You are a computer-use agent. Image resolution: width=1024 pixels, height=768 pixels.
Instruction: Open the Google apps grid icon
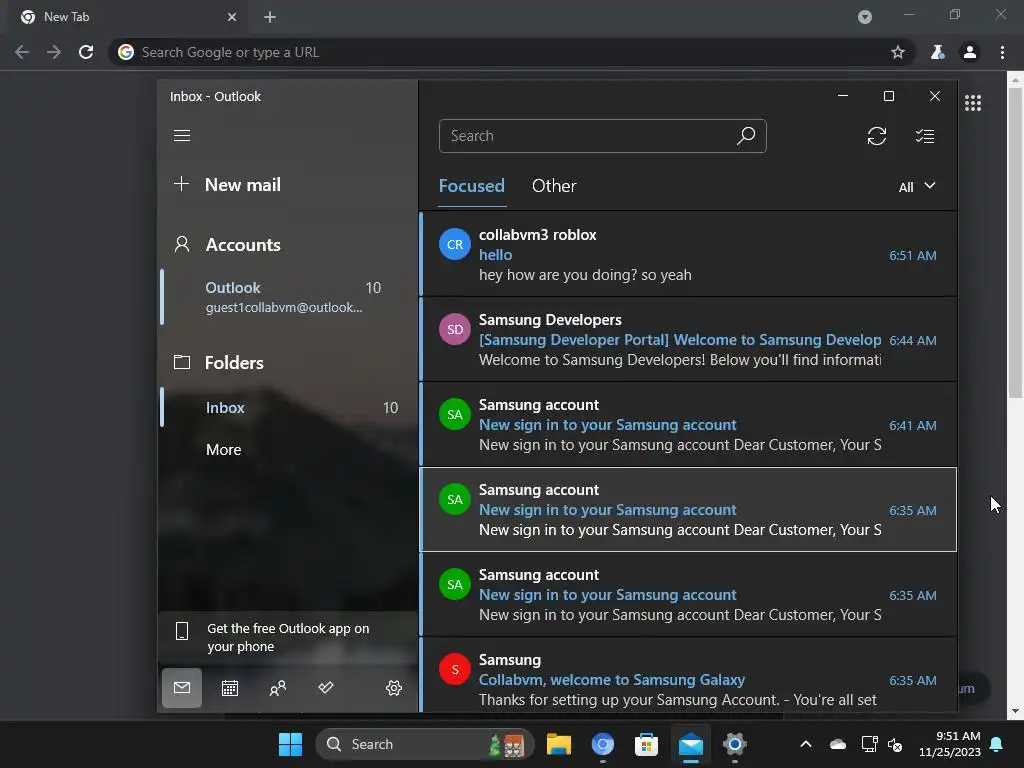(x=973, y=103)
